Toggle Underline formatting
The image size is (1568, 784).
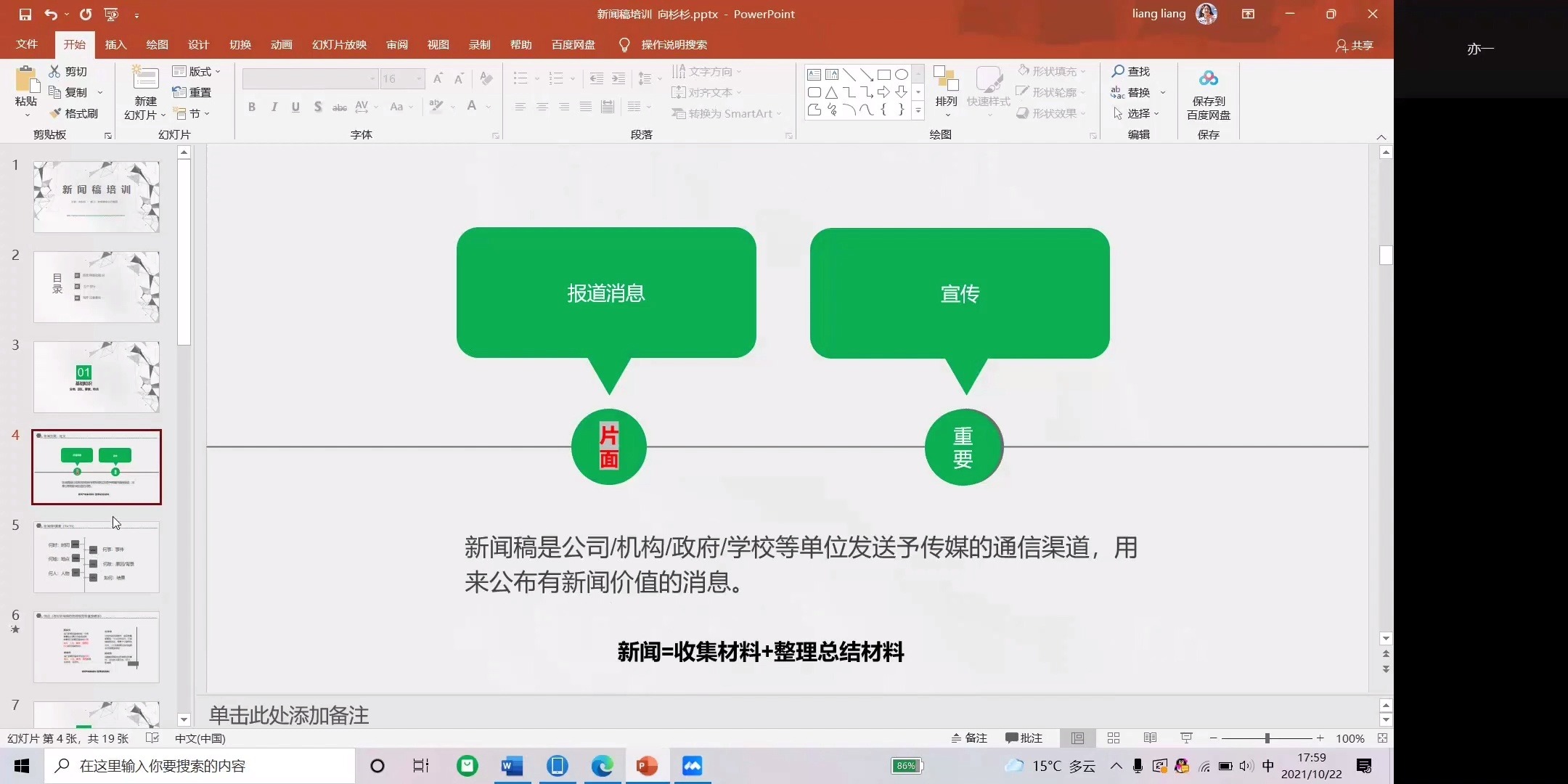point(295,107)
